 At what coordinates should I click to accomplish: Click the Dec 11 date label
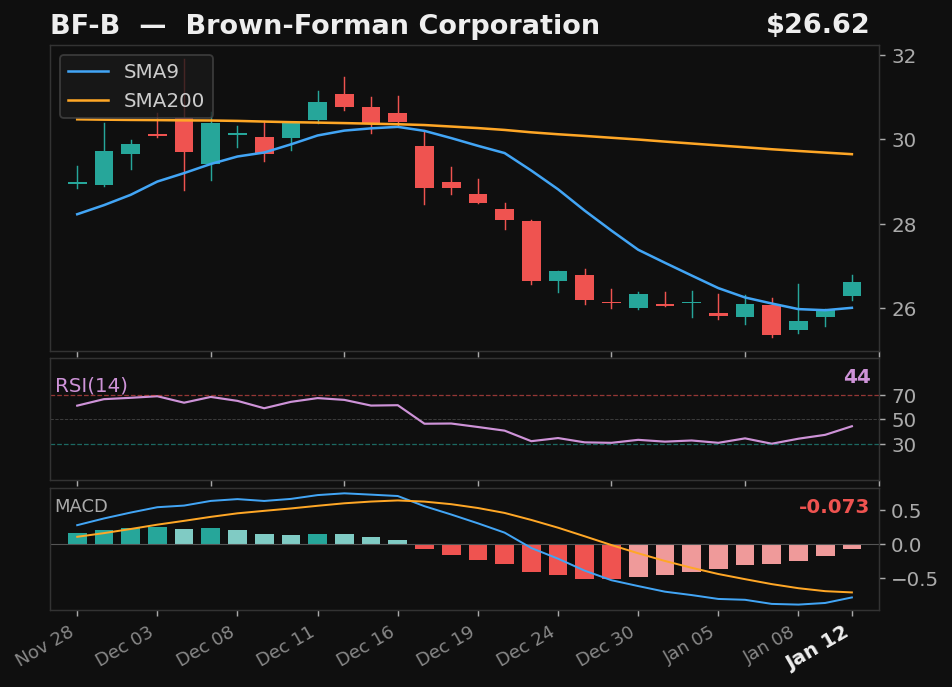click(285, 645)
